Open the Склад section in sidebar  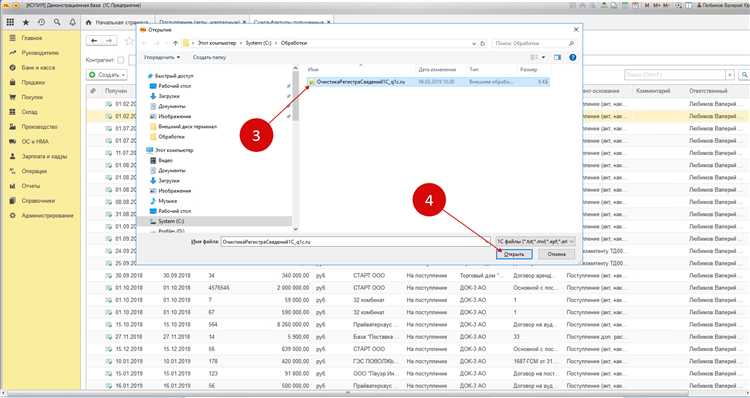29,112
